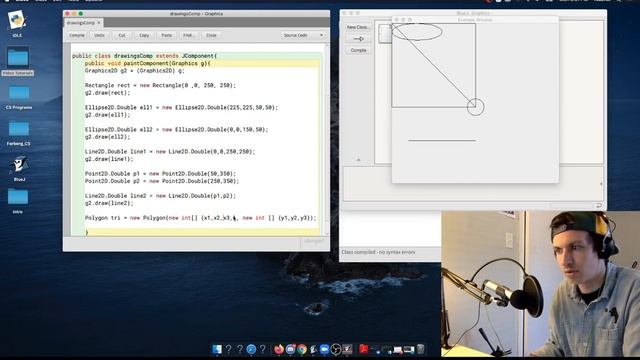Image resolution: width=640 pixels, height=360 pixels.
Task: Click the 'Point2D.Double p2' declaration line
Action: 162,181
